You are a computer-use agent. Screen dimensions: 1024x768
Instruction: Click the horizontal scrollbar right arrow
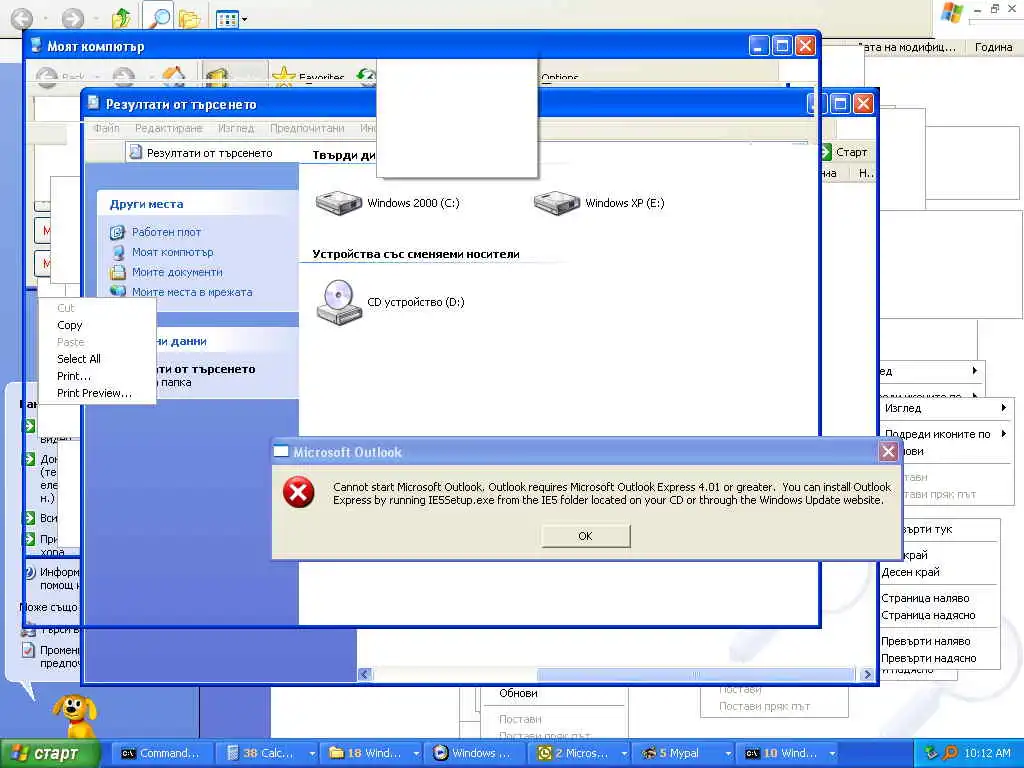867,674
